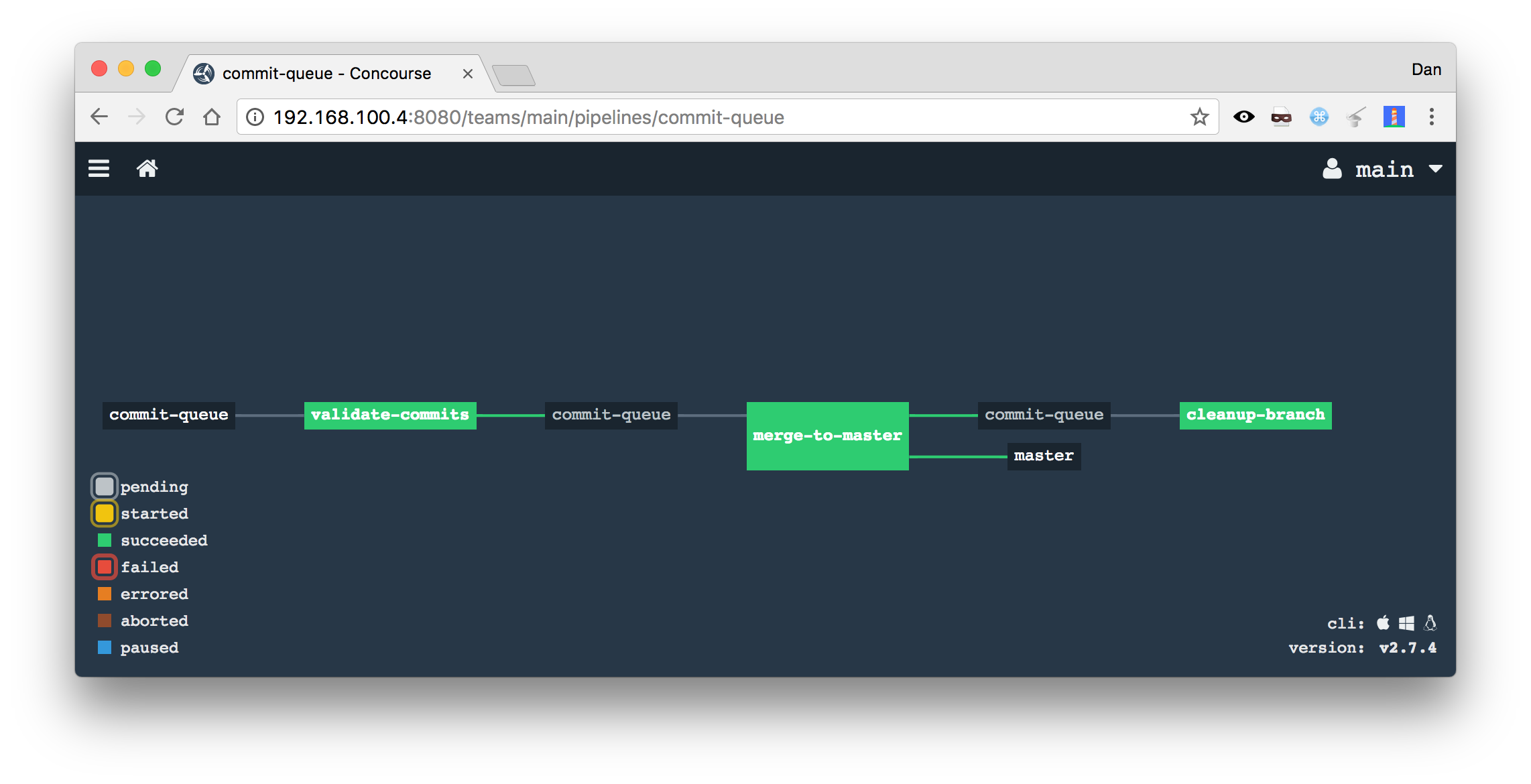
Task: Download the macOS CLI via Apple icon
Action: pyautogui.click(x=1383, y=623)
